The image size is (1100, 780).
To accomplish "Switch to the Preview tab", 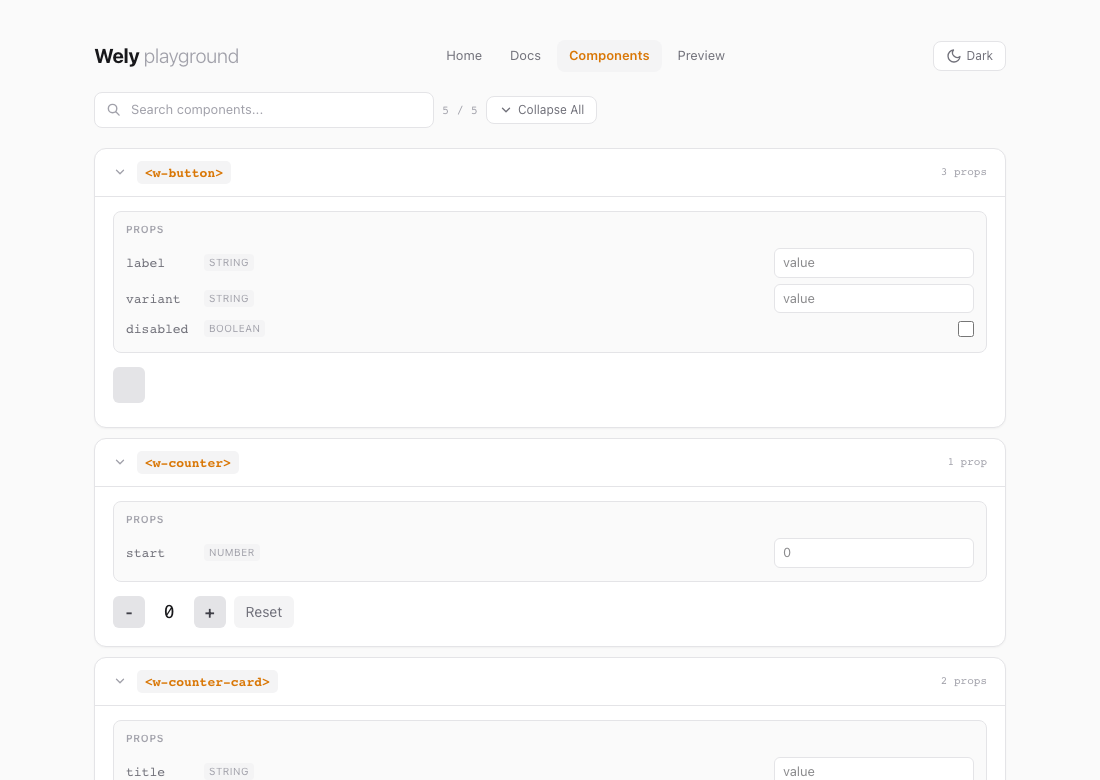I will click(701, 55).
